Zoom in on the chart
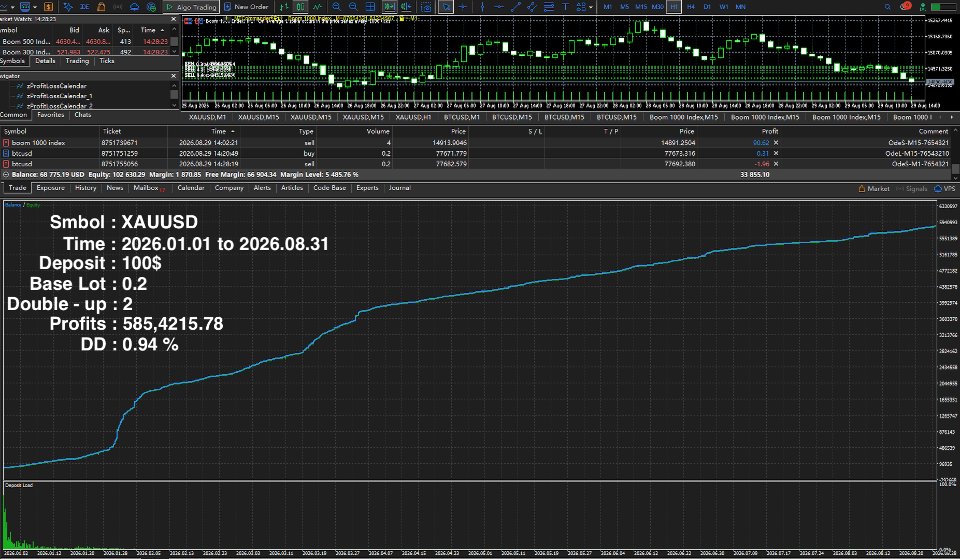The height and width of the screenshot is (559, 960). [x=336, y=7]
